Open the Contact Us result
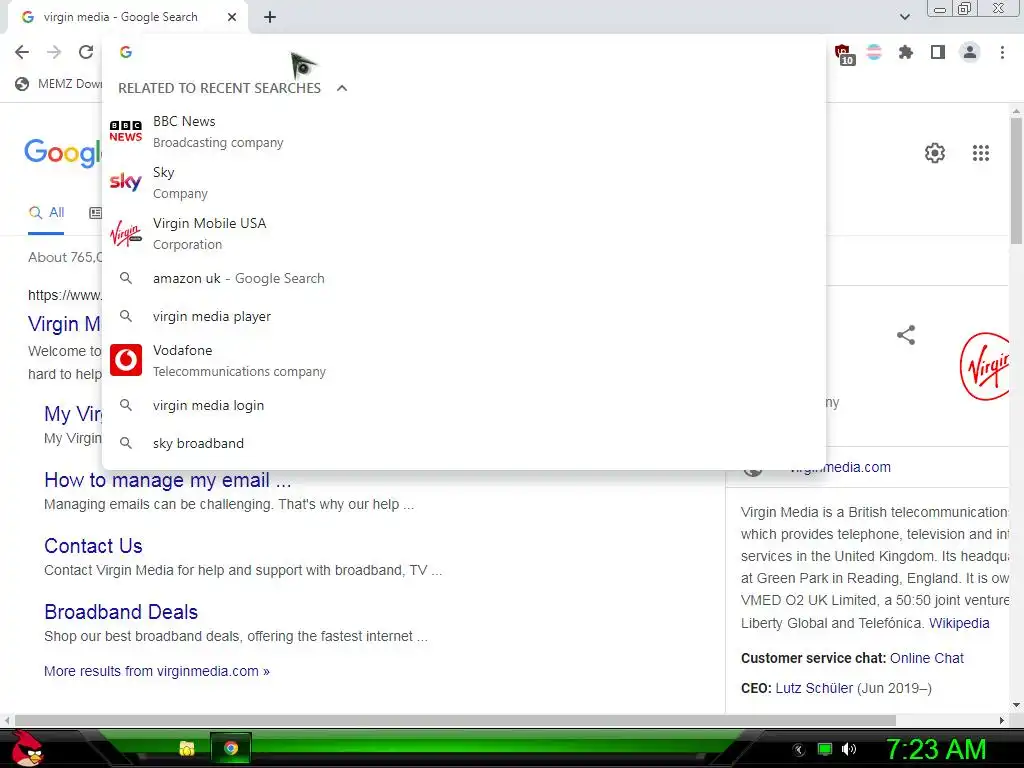 point(93,546)
